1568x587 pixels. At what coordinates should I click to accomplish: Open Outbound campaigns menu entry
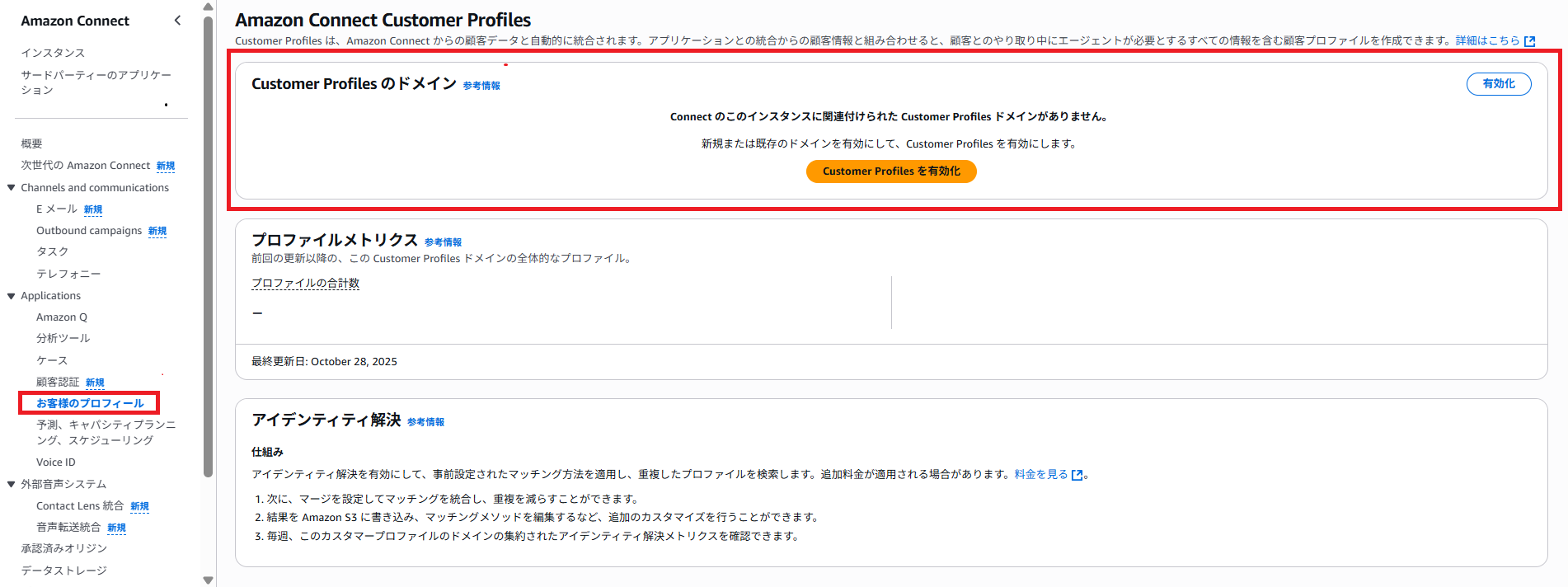pyautogui.click(x=89, y=231)
